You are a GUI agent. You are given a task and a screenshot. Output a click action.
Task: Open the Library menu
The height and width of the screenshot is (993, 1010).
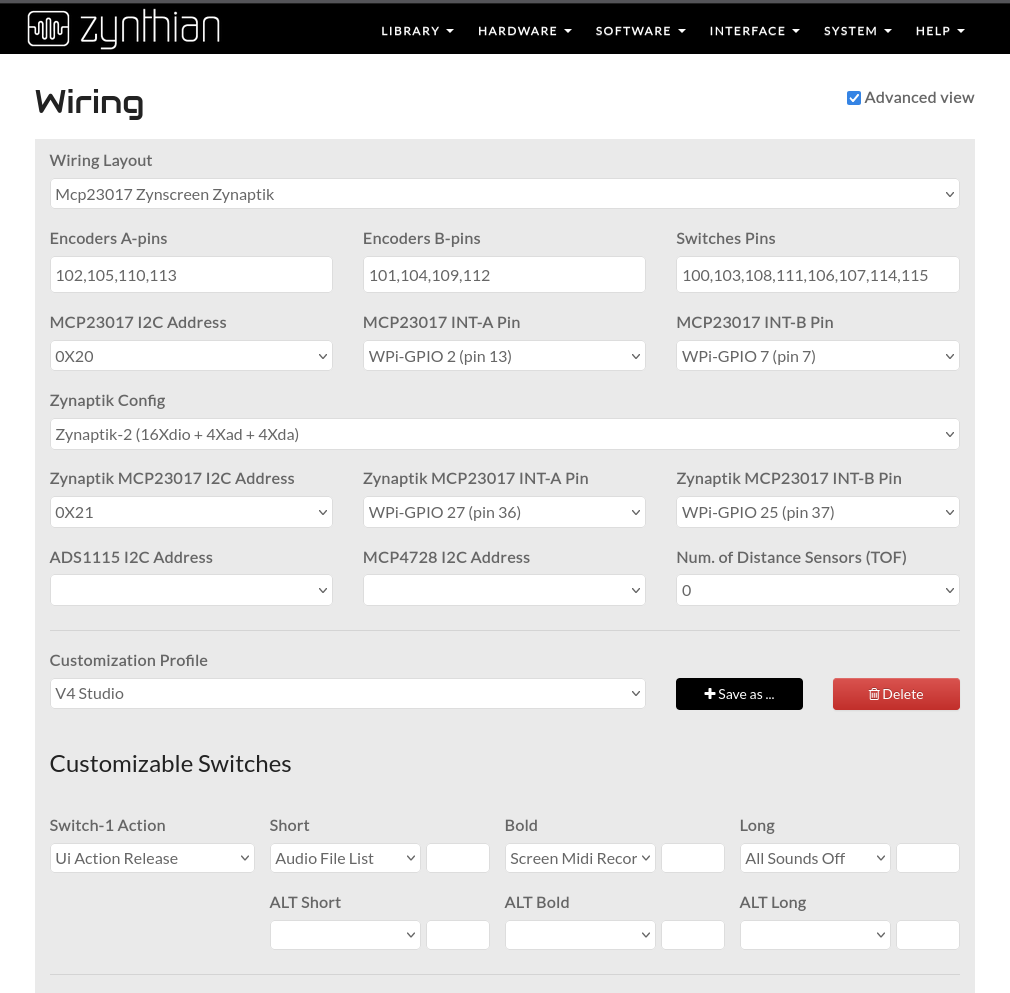(417, 31)
